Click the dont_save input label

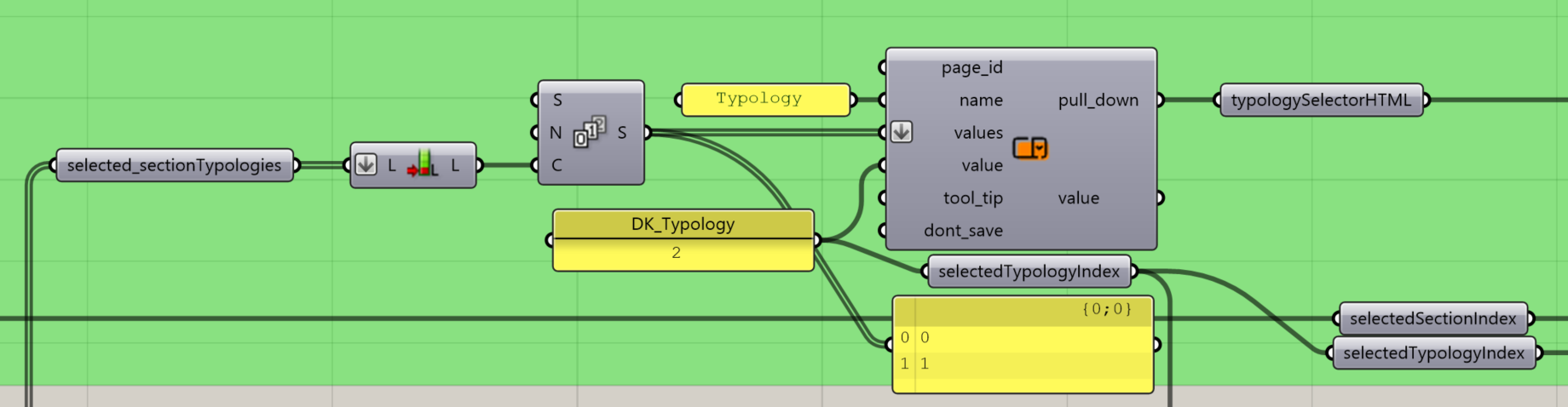pos(963,230)
